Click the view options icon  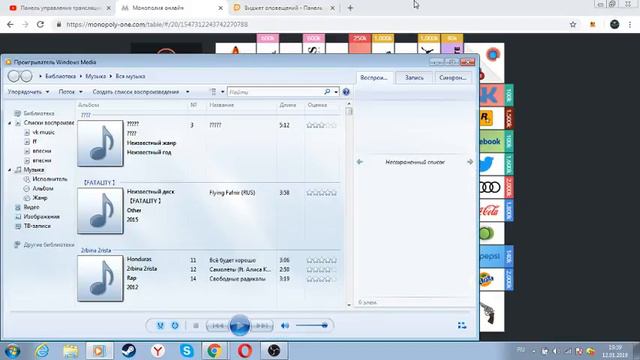coord(213,92)
